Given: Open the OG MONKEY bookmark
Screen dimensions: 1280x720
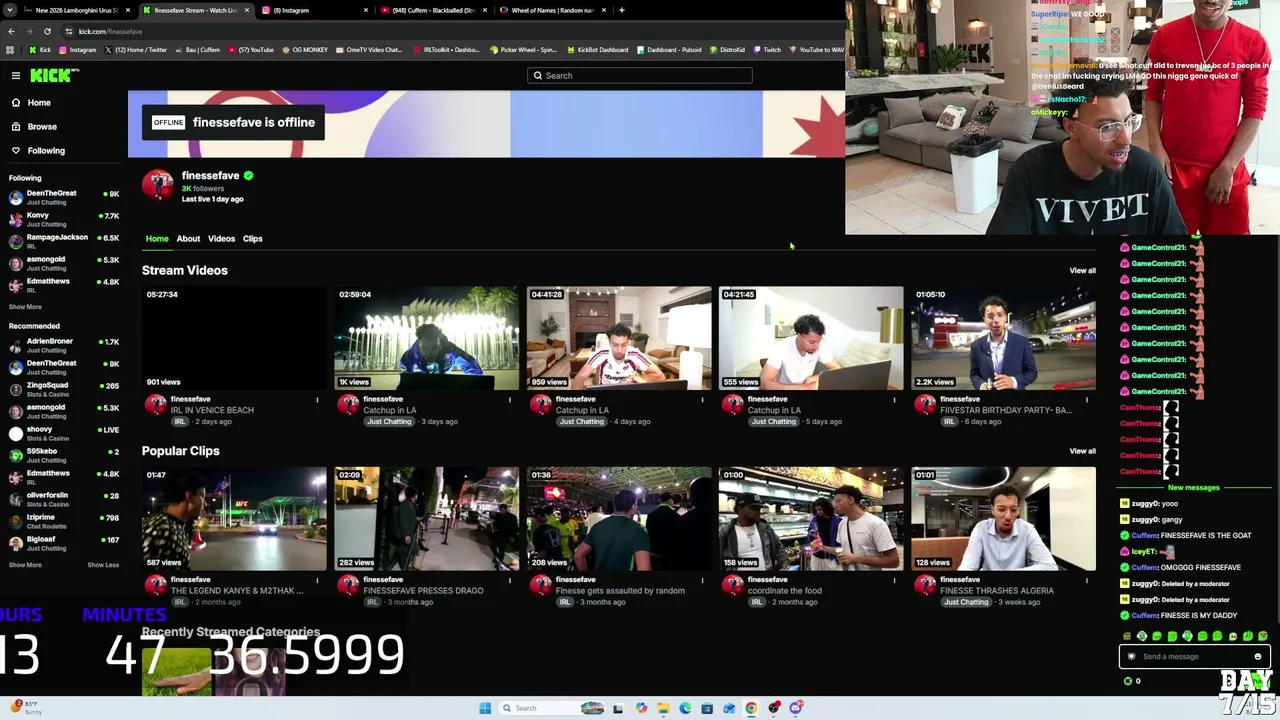Looking at the screenshot, I should [x=305, y=50].
